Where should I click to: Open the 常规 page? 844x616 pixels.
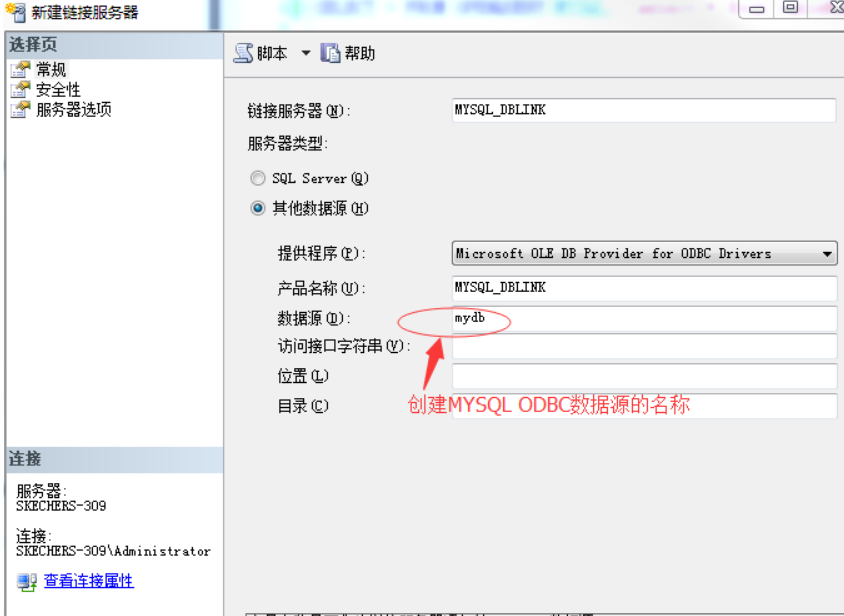51,69
